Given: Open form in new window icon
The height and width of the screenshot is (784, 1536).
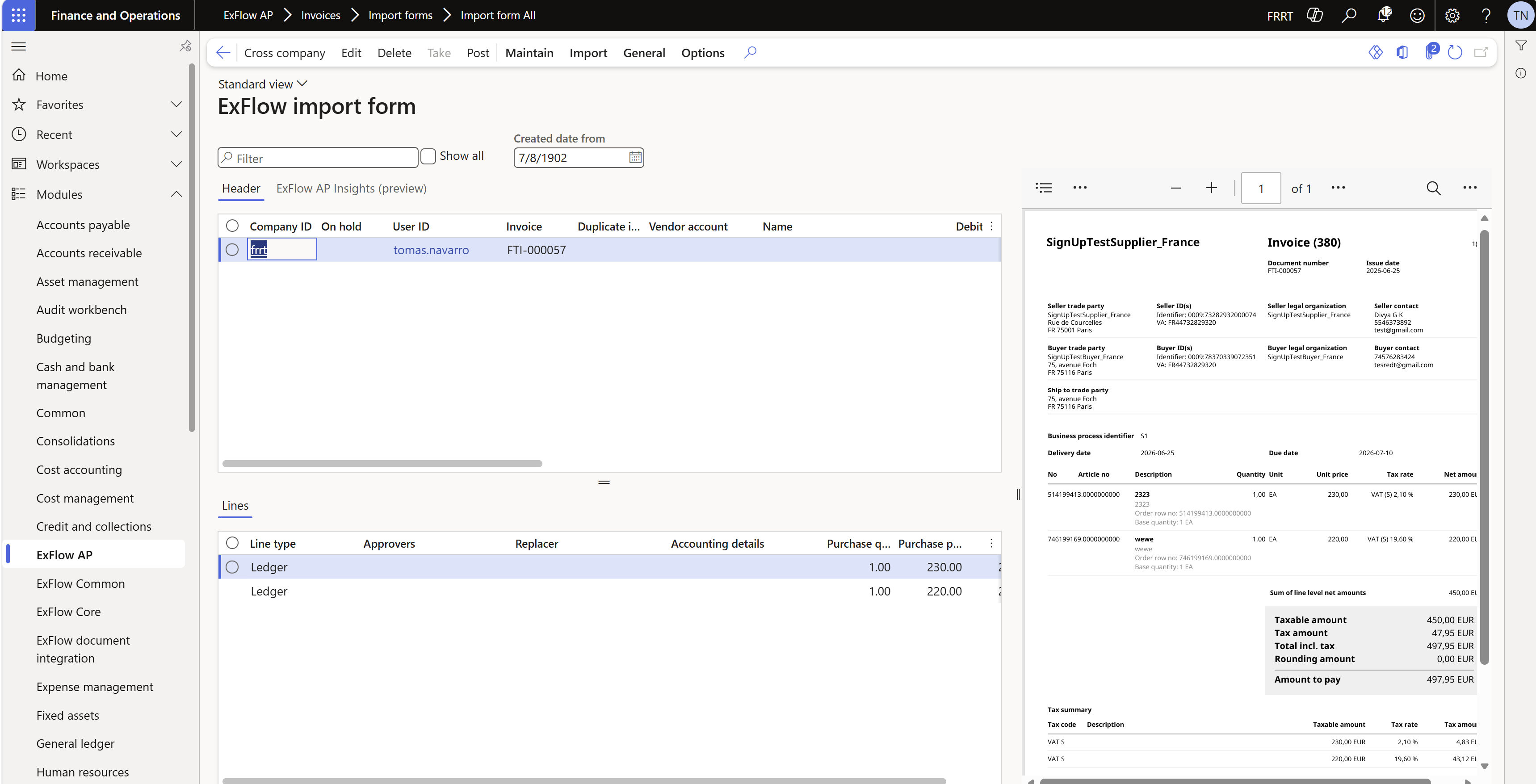Looking at the screenshot, I should pos(1481,52).
